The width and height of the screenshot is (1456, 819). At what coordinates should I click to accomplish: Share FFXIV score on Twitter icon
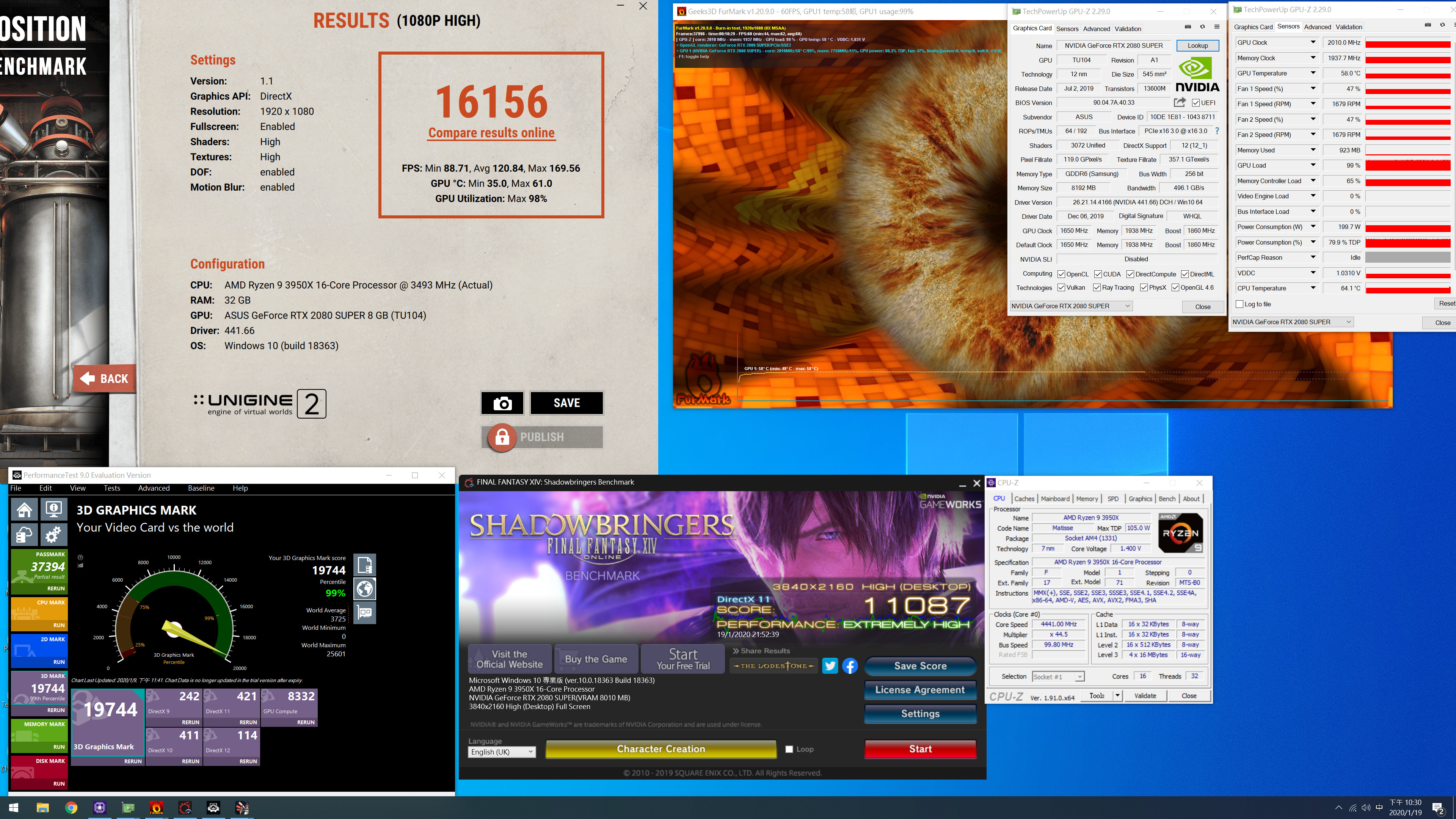click(830, 666)
